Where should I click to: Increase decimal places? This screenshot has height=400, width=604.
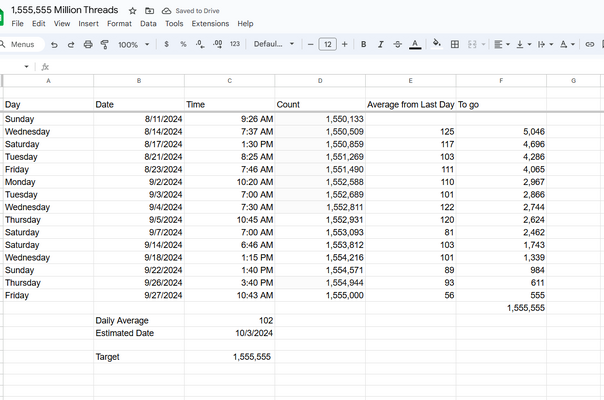coord(217,44)
